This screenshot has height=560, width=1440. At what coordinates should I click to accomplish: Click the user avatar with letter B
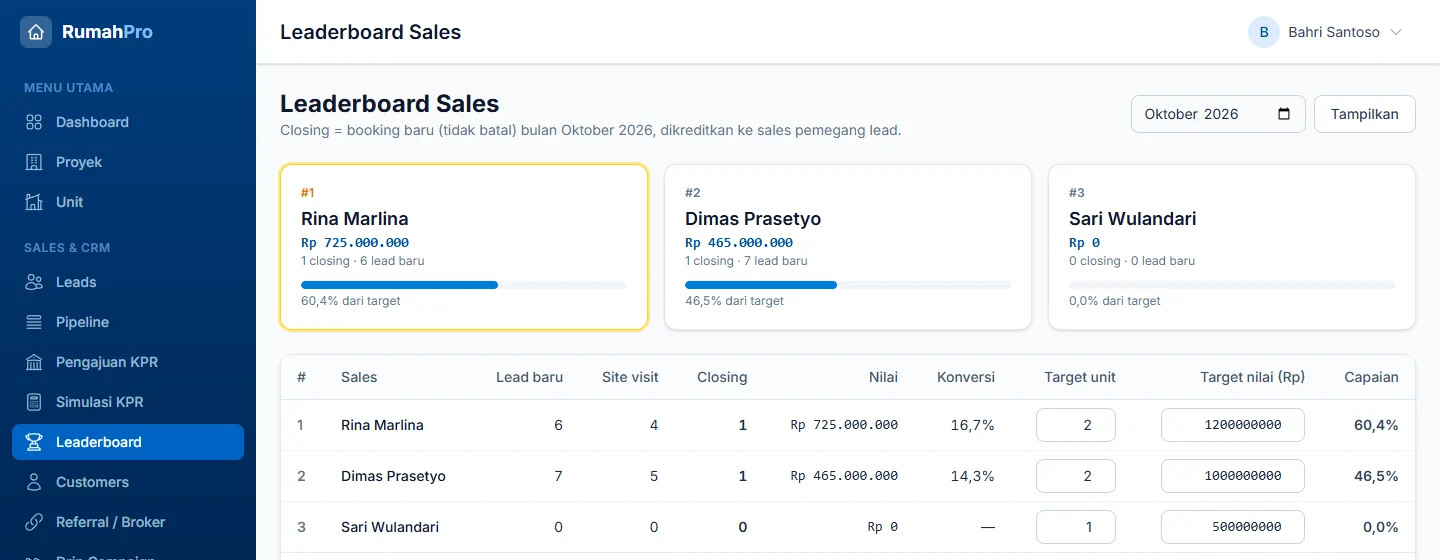point(1264,32)
